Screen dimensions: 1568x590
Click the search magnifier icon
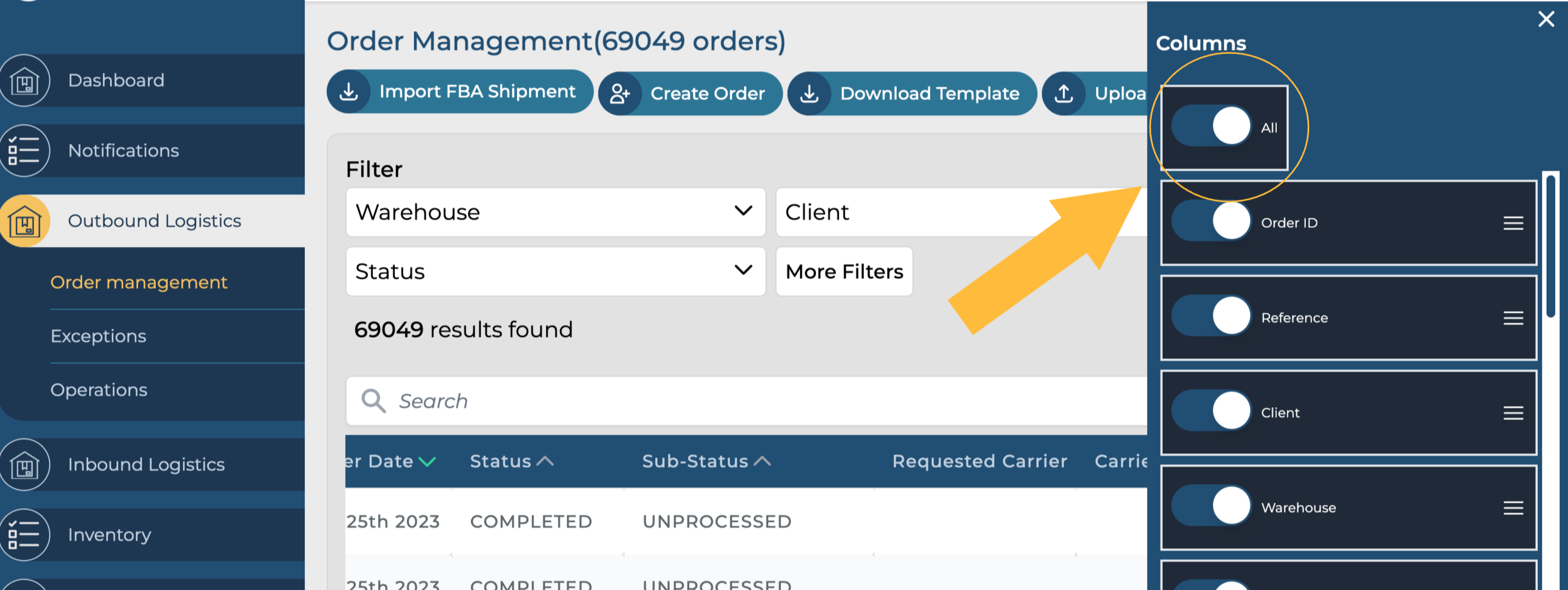tap(373, 401)
